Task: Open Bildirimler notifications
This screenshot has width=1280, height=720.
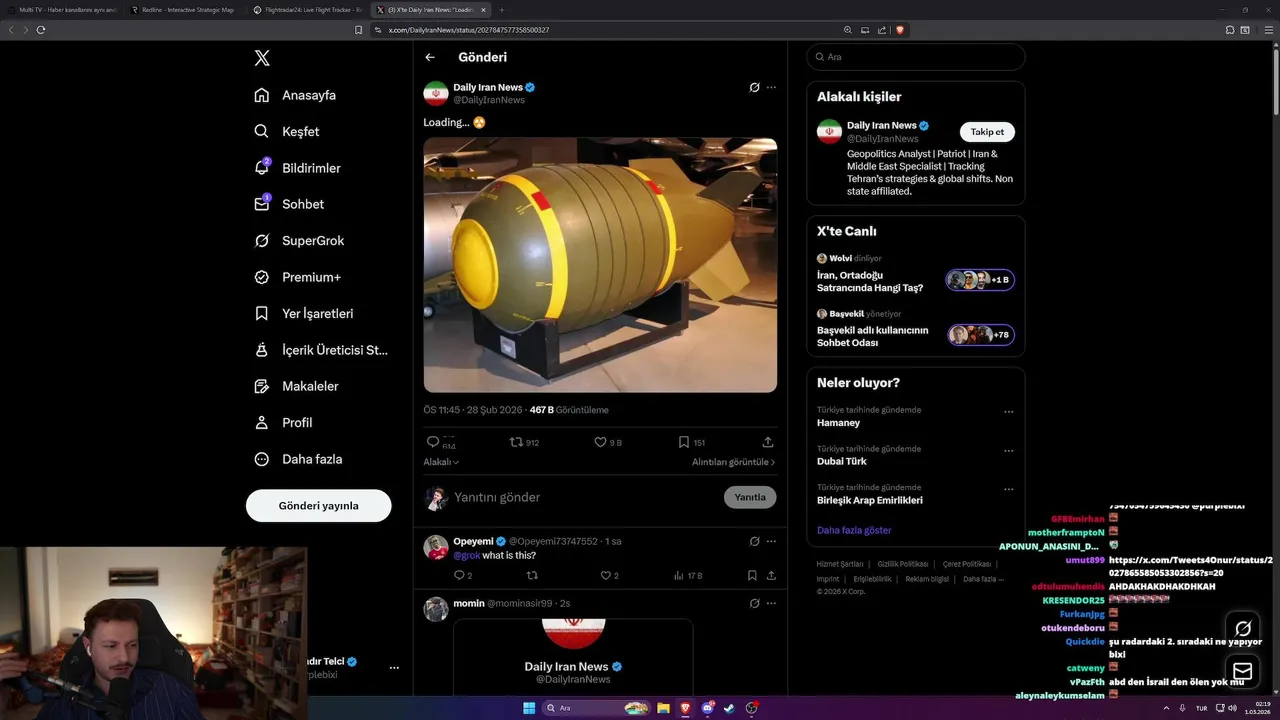Action: pos(297,168)
